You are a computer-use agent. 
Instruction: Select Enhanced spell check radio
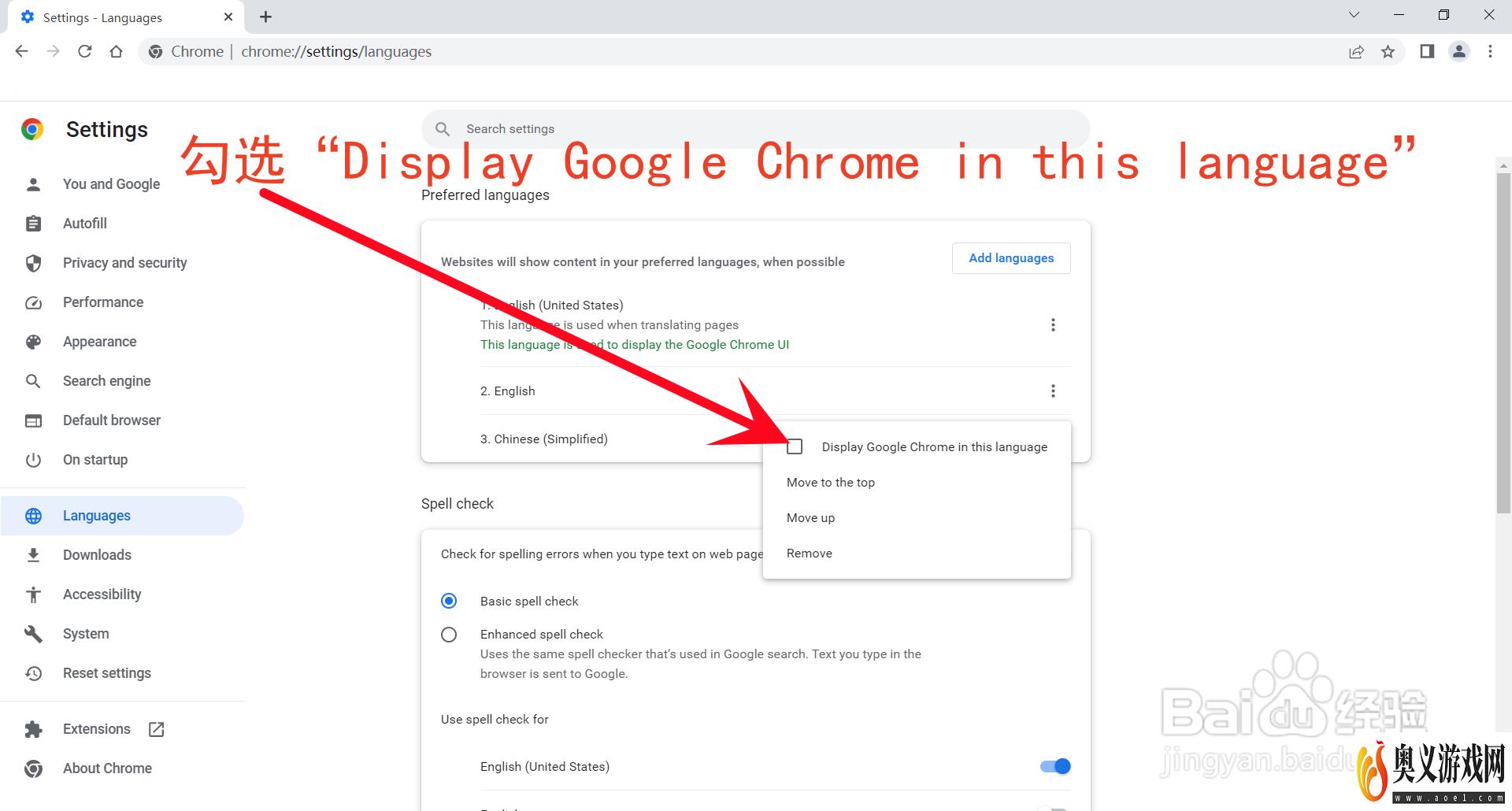[449, 635]
